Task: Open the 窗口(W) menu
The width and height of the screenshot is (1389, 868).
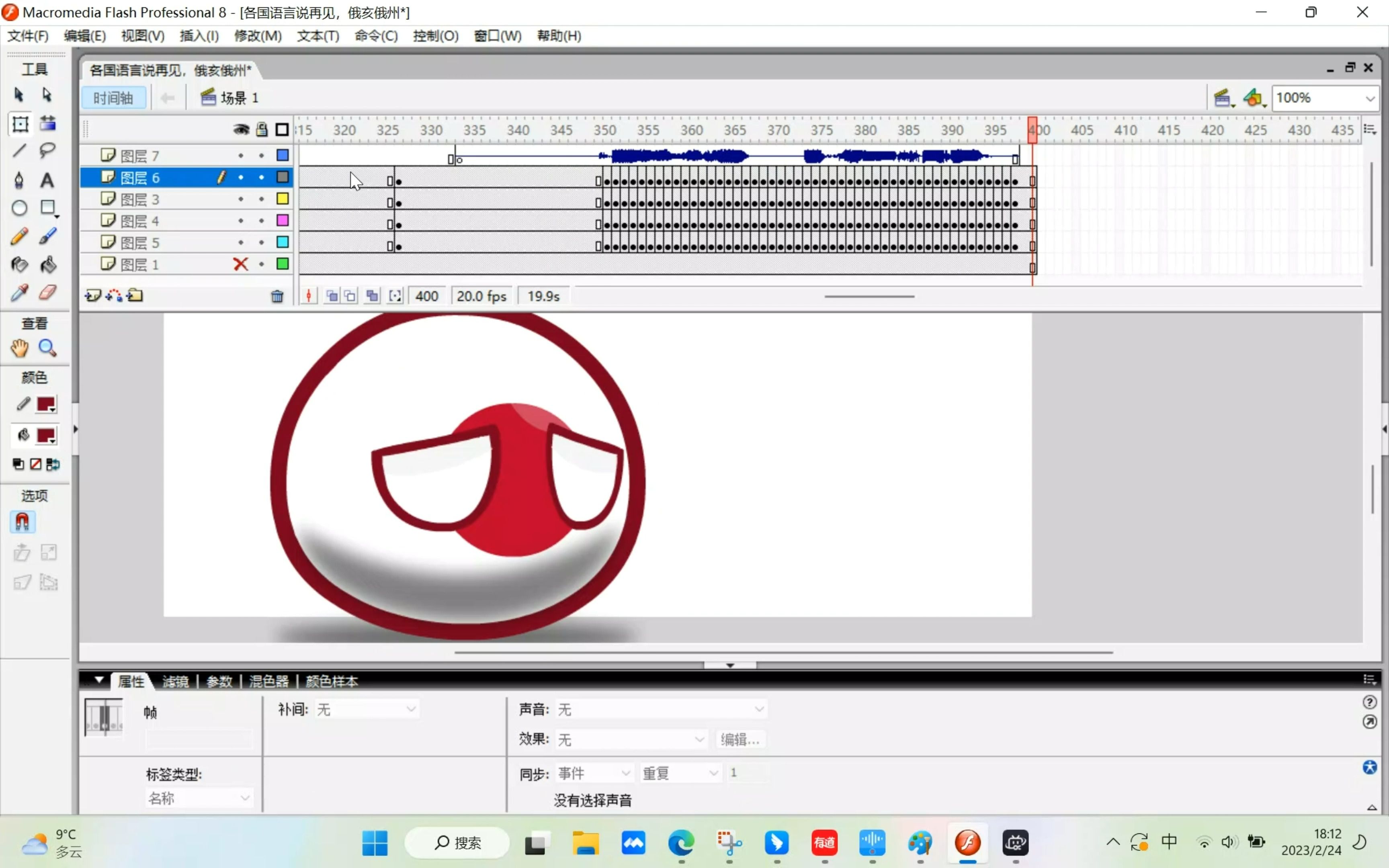Action: click(x=498, y=36)
